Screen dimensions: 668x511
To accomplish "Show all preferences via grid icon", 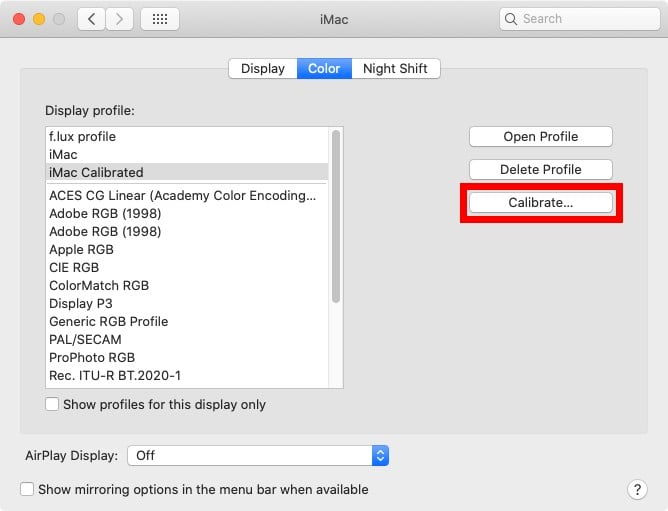I will pyautogui.click(x=160, y=19).
